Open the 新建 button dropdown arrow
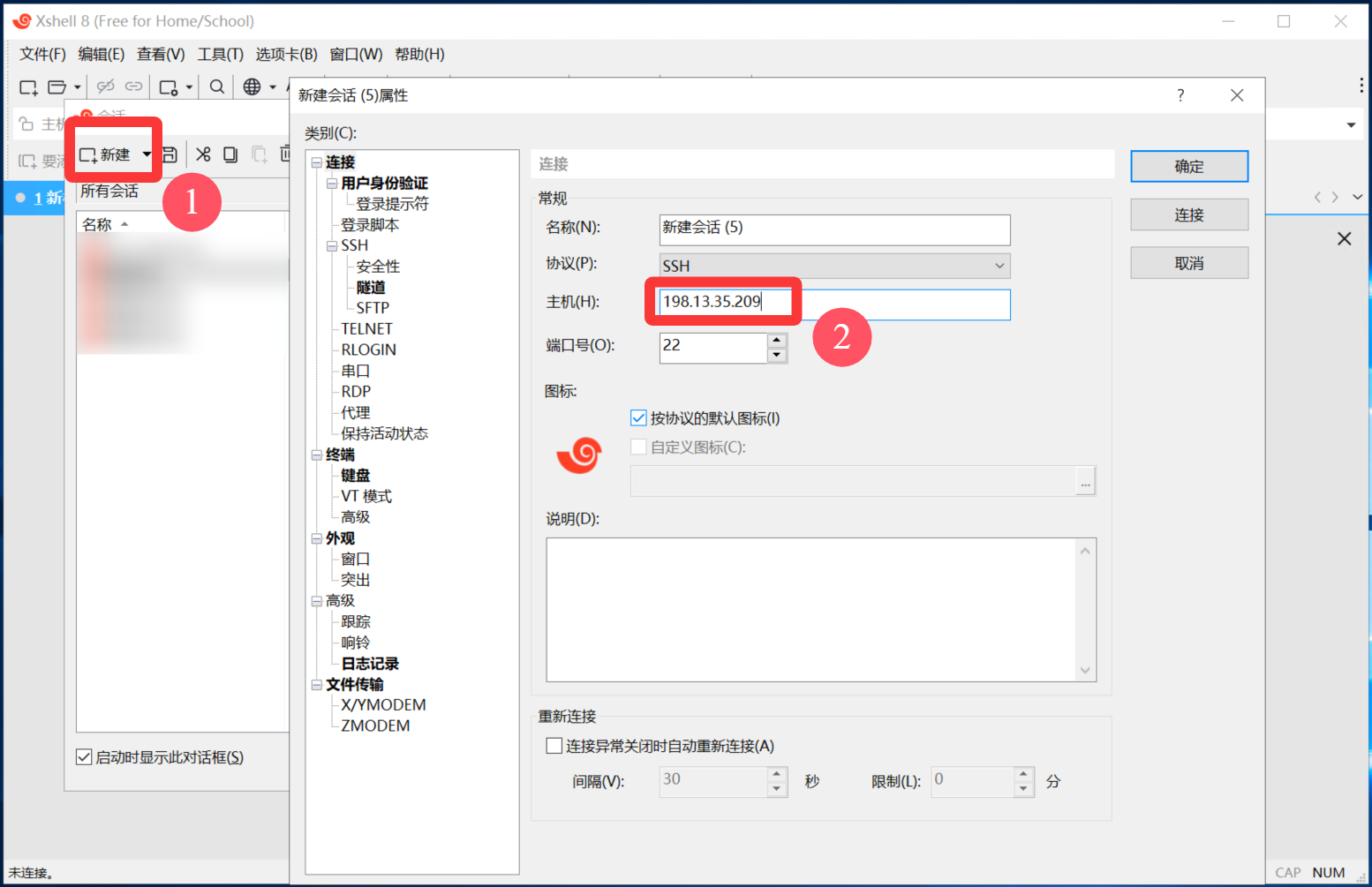 (x=147, y=154)
